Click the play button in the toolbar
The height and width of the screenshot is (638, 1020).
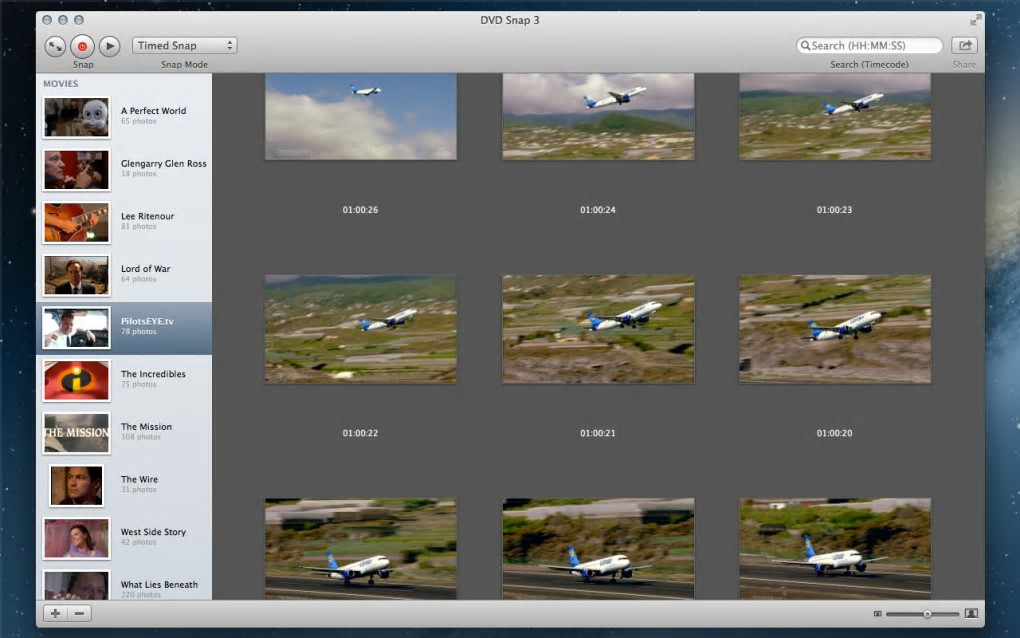(110, 46)
